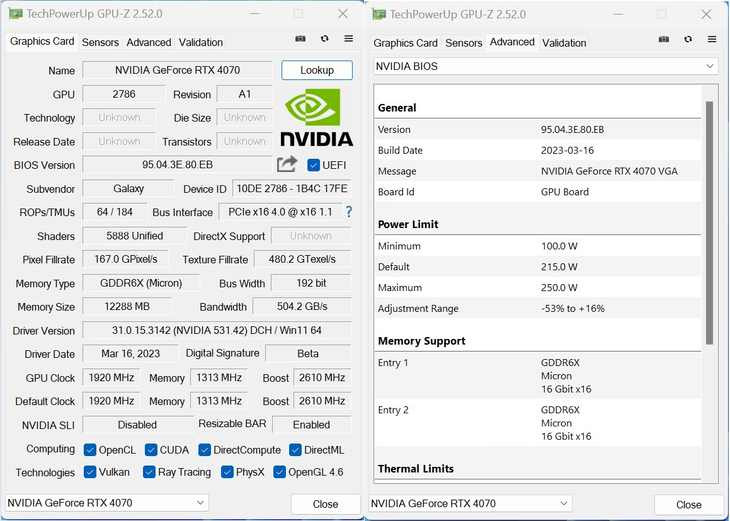The image size is (730, 521).
Task: Click the Bus Width field 192 bit
Action: coord(311,283)
